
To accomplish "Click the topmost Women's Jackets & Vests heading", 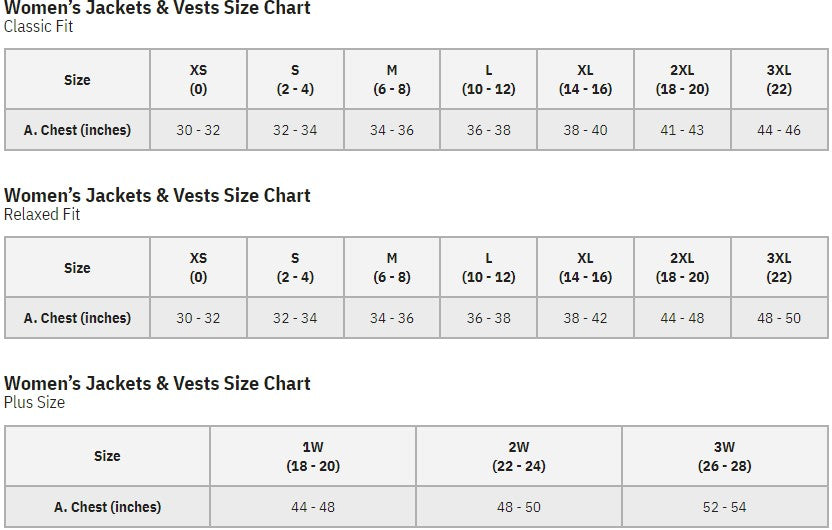I will coord(157,9).
